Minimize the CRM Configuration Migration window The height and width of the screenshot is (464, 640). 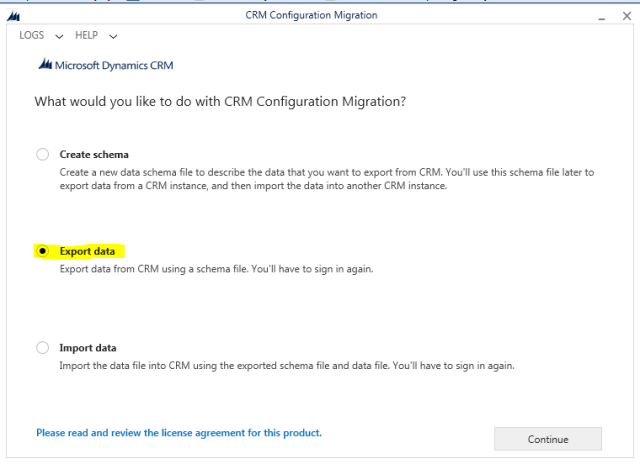click(602, 17)
